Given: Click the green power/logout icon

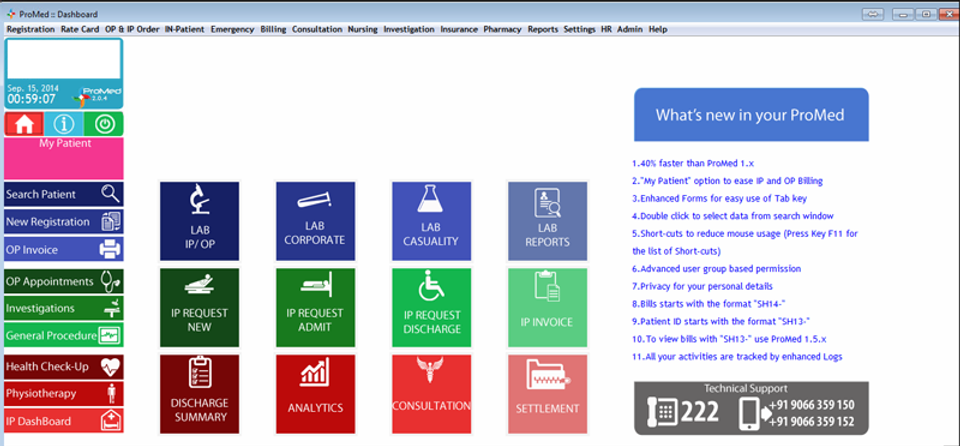Looking at the screenshot, I should (103, 124).
